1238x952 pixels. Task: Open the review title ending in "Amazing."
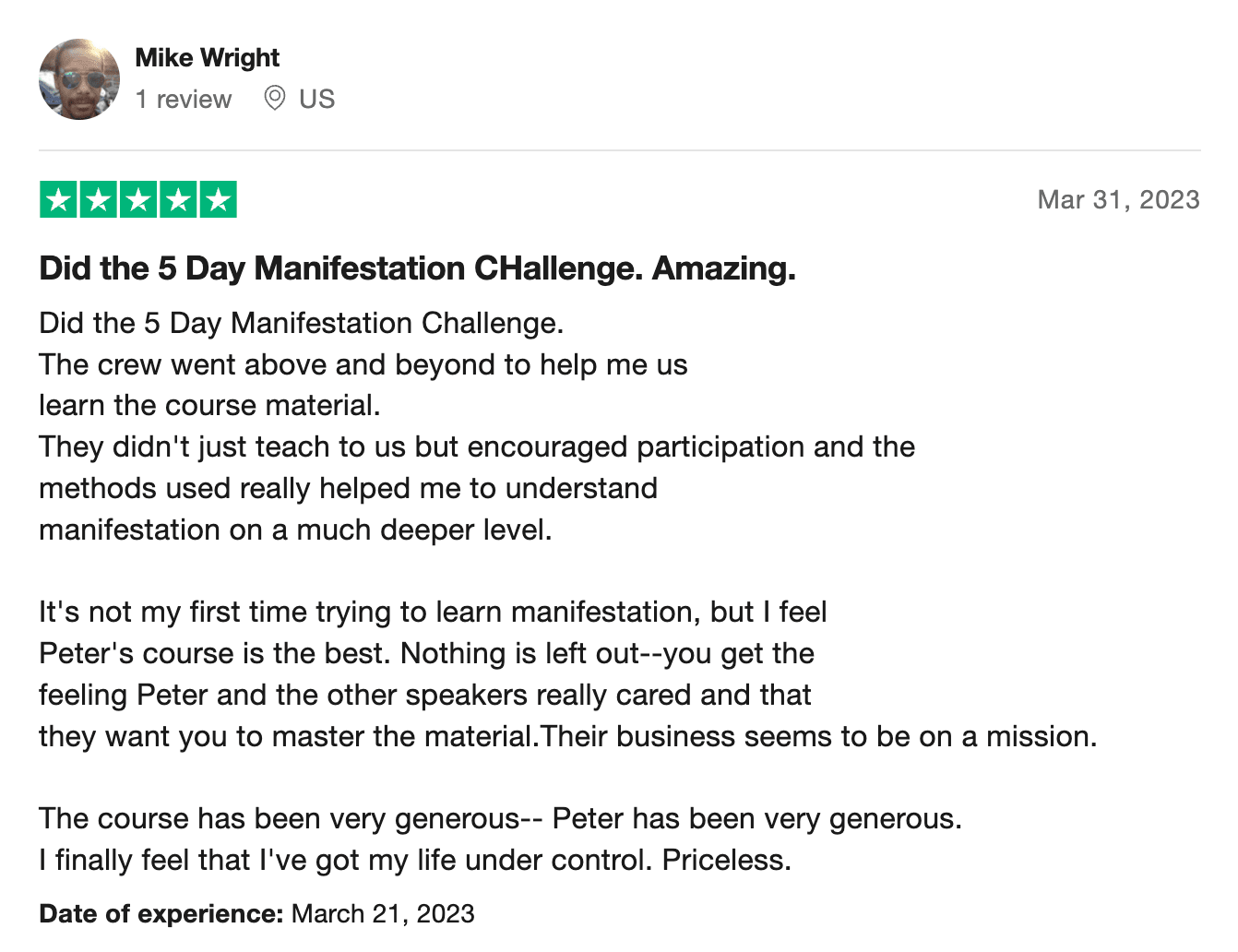(417, 268)
